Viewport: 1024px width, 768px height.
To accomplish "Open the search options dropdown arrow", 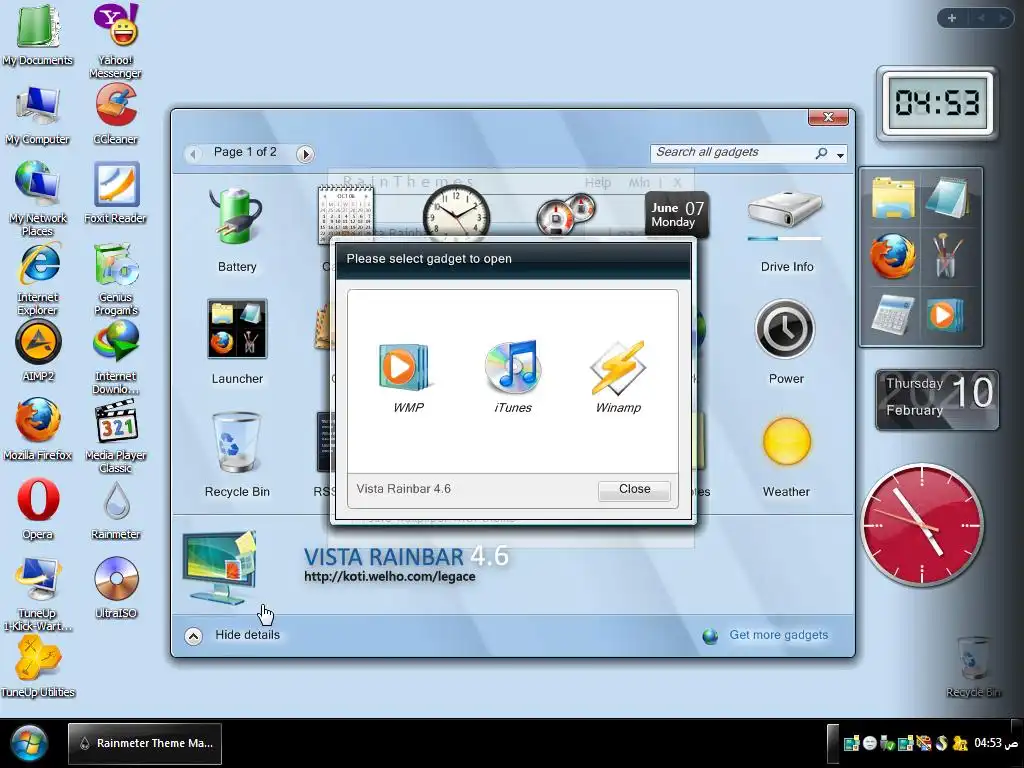I will pyautogui.click(x=840, y=155).
